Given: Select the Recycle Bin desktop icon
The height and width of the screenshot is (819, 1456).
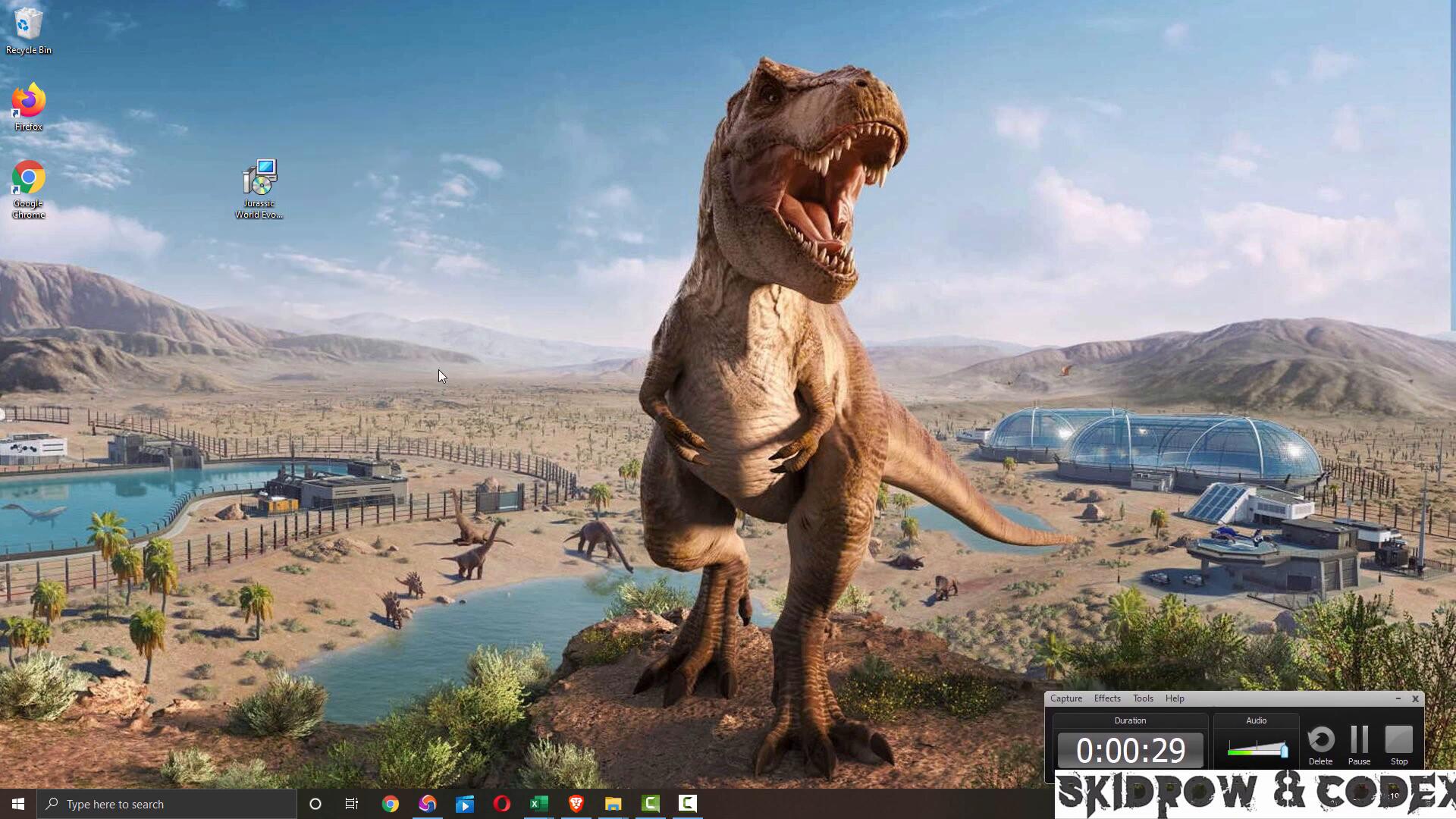Looking at the screenshot, I should point(28,24).
